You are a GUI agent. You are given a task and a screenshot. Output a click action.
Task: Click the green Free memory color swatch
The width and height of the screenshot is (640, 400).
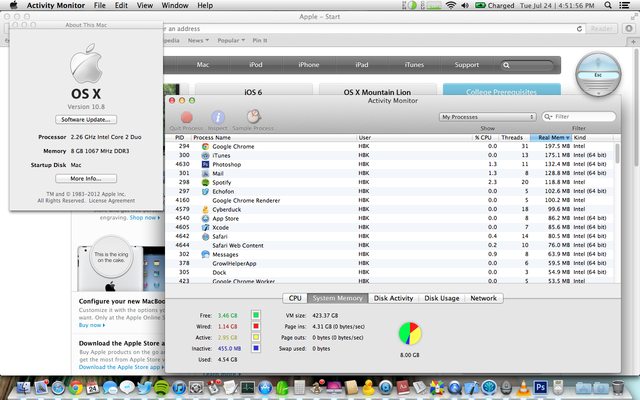click(x=256, y=315)
